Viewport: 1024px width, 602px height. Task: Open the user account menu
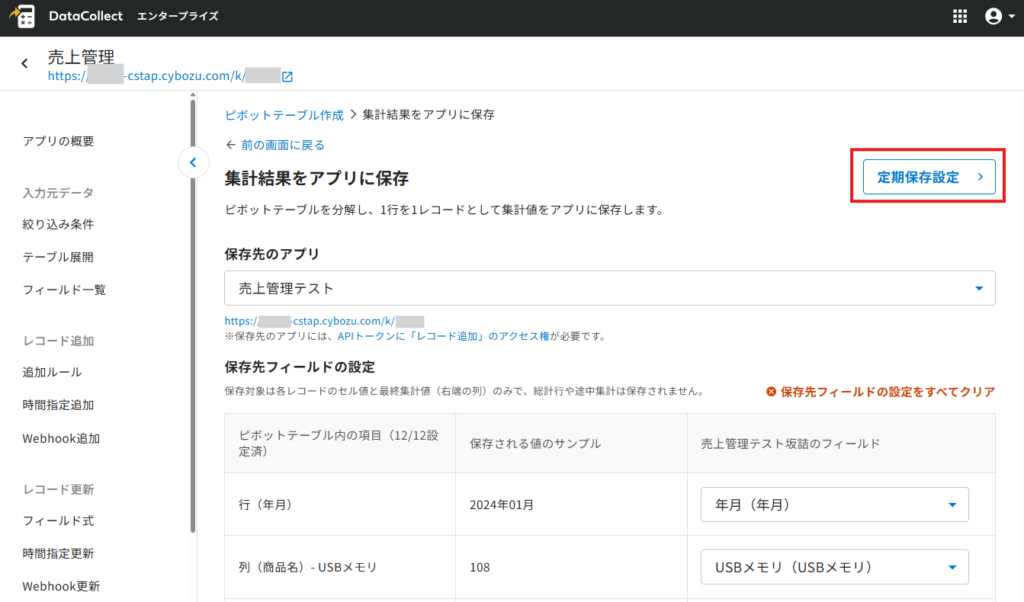999,16
